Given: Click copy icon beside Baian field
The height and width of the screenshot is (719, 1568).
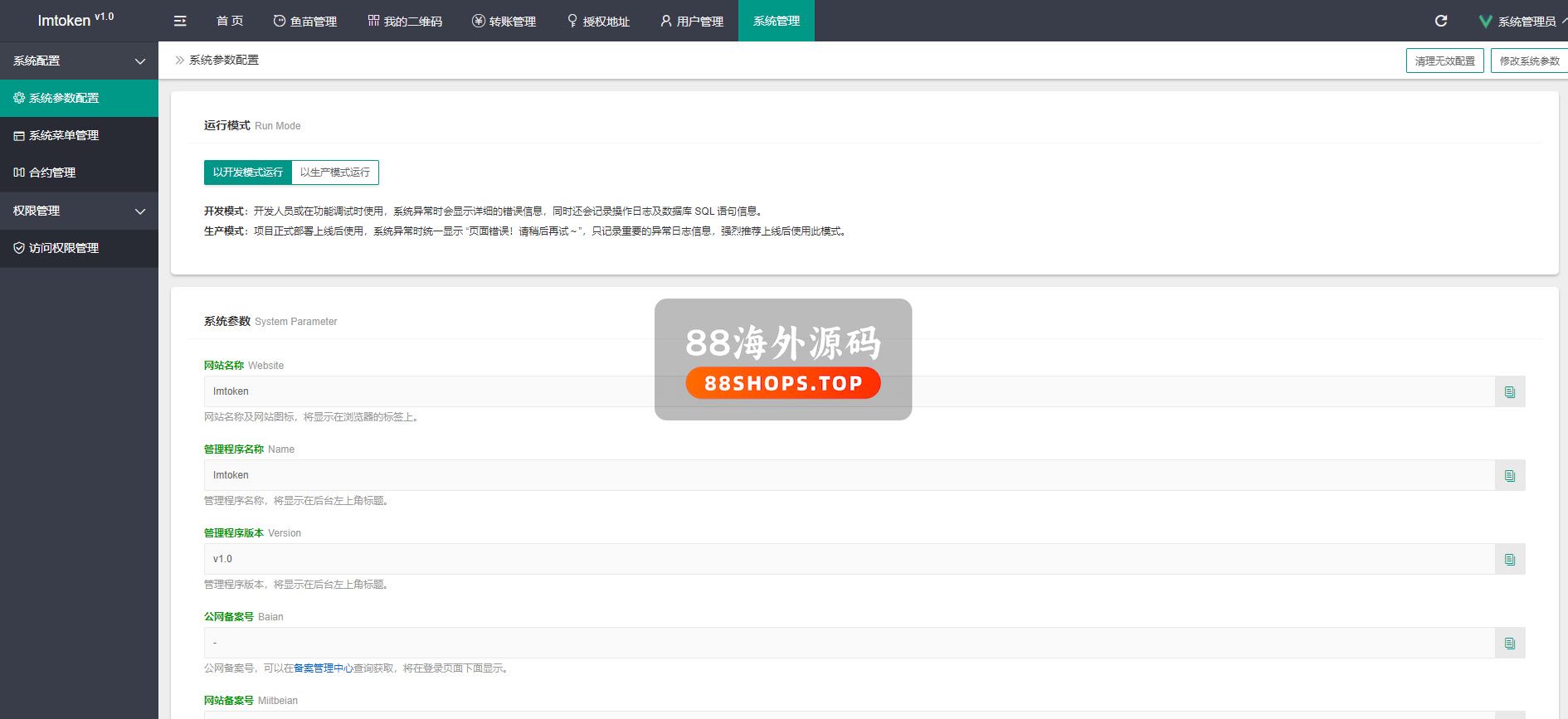Looking at the screenshot, I should [1509, 643].
